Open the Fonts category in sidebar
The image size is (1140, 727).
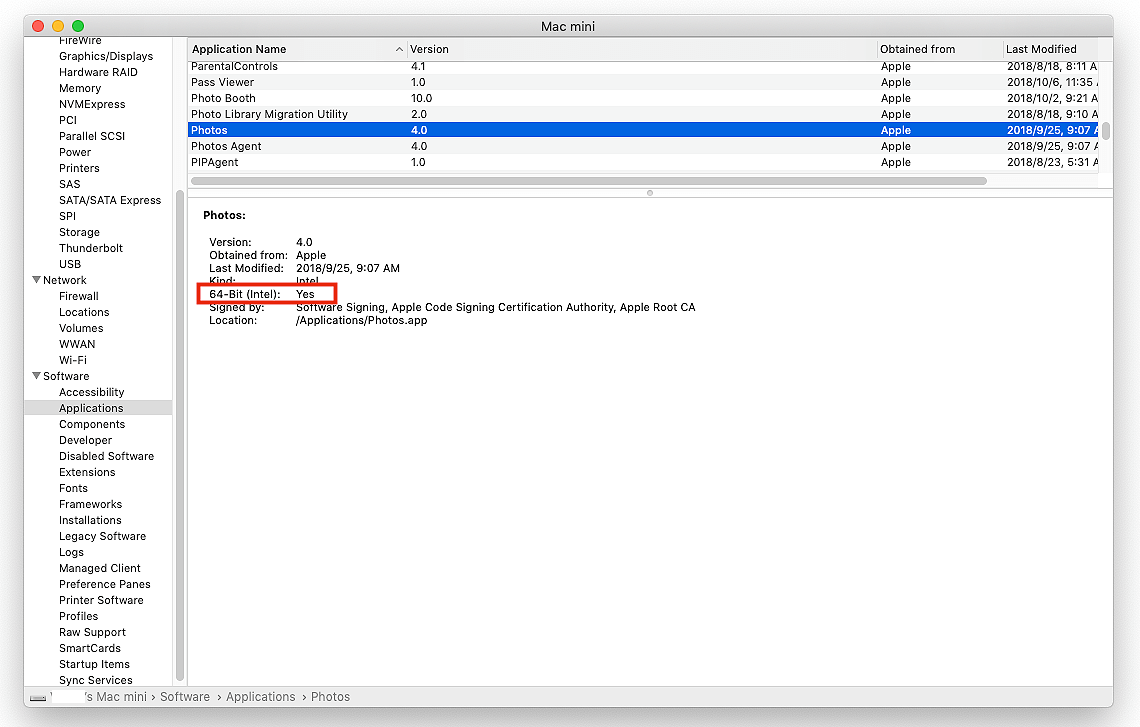pyautogui.click(x=73, y=488)
